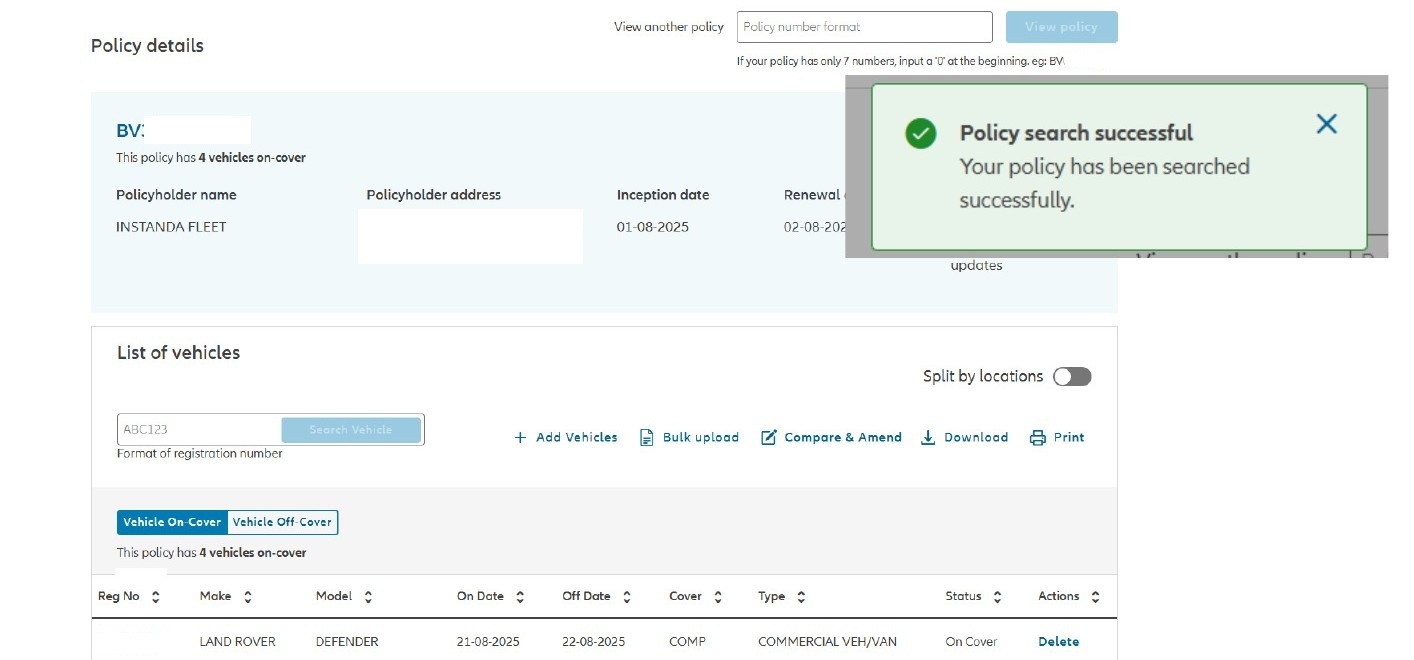Click the On Cover status cell
Screen dimensions: 1414x660
[x=972, y=642]
